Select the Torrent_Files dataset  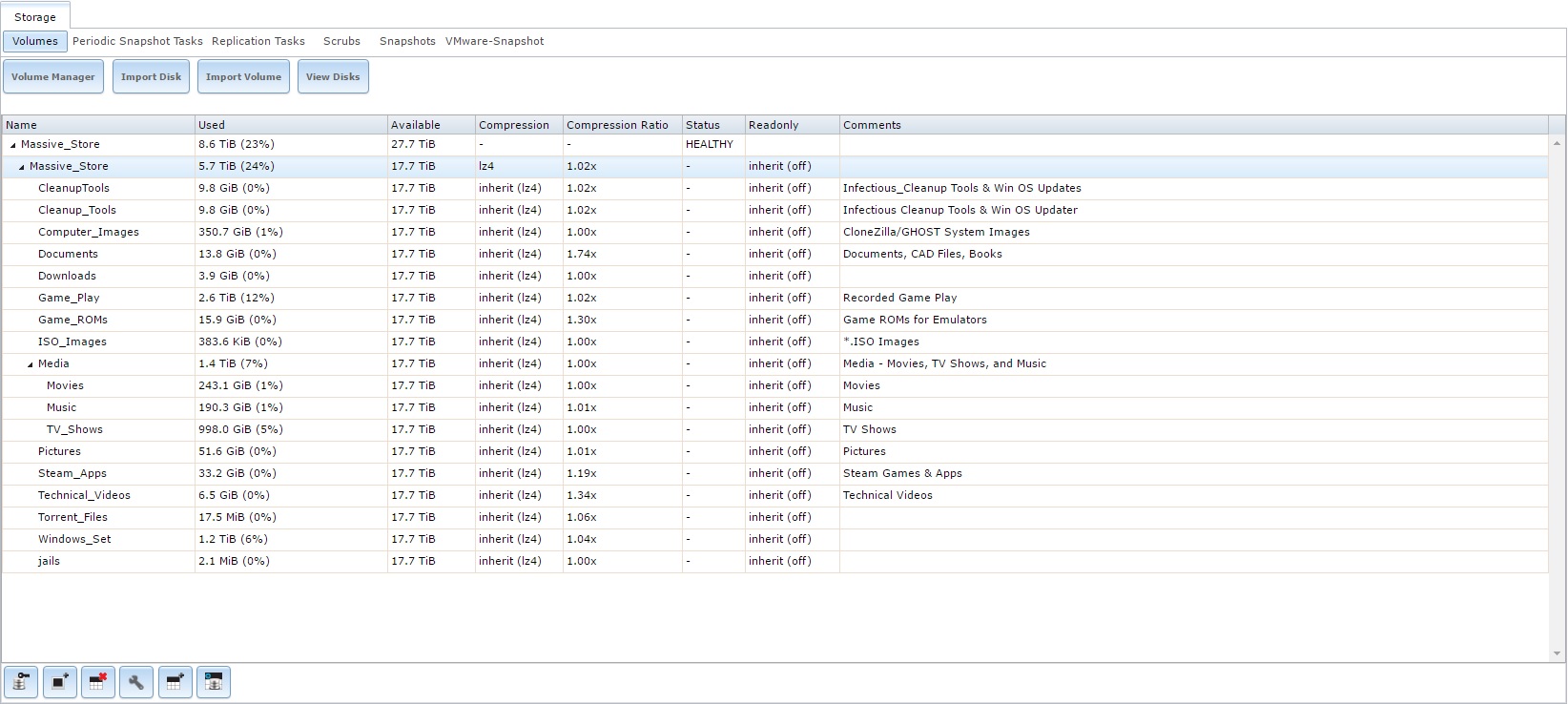[x=72, y=518]
